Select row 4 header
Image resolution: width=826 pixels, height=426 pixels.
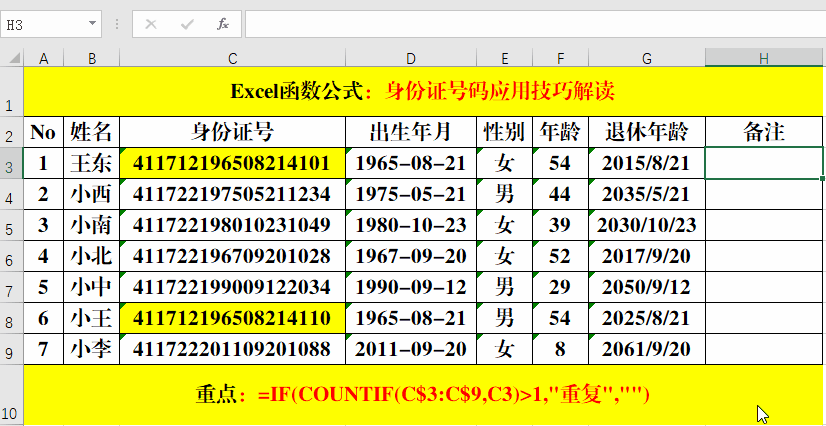[x=12, y=194]
